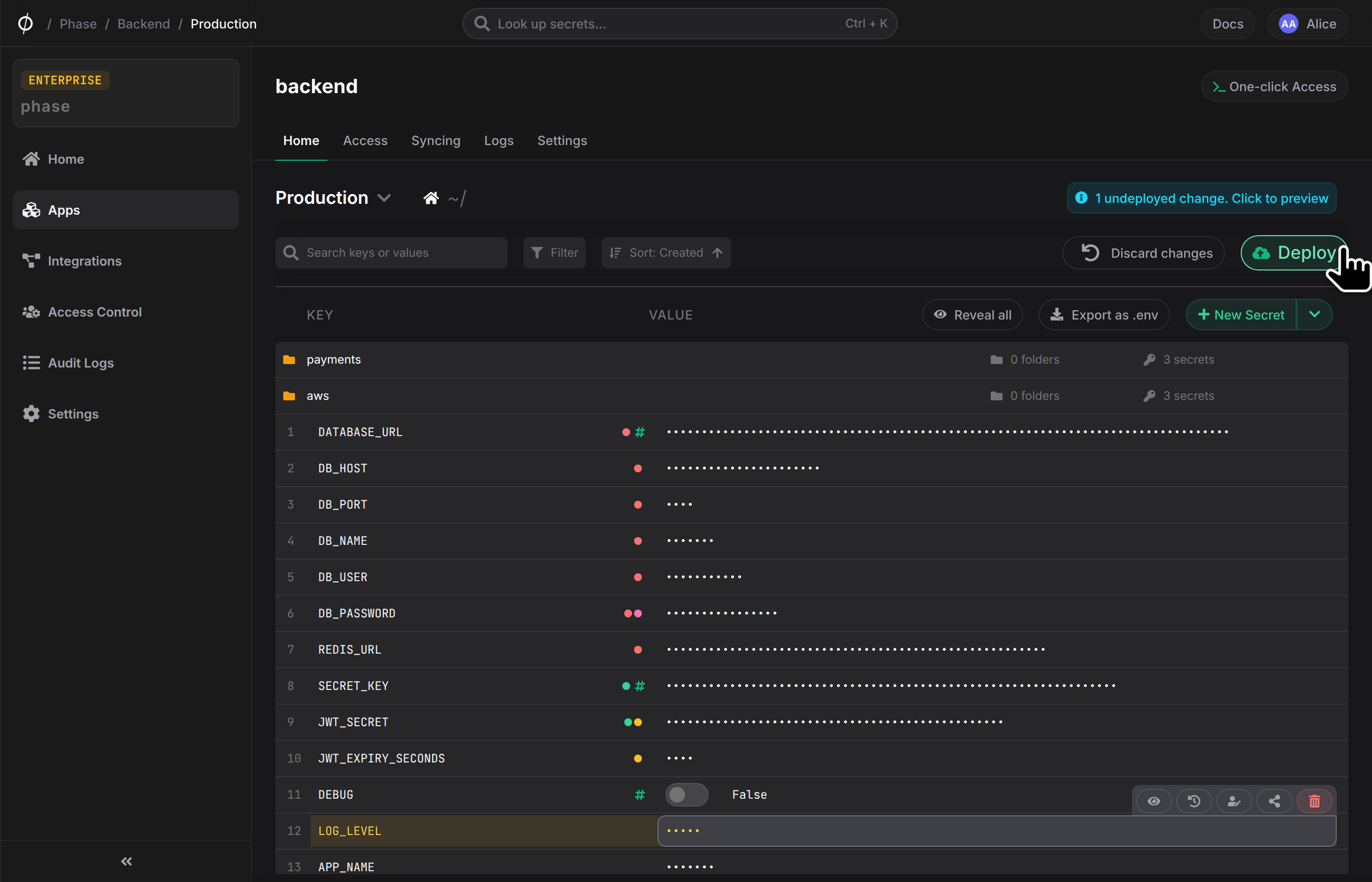Click Reveal all secrets button
The image size is (1372, 882).
[x=972, y=315]
